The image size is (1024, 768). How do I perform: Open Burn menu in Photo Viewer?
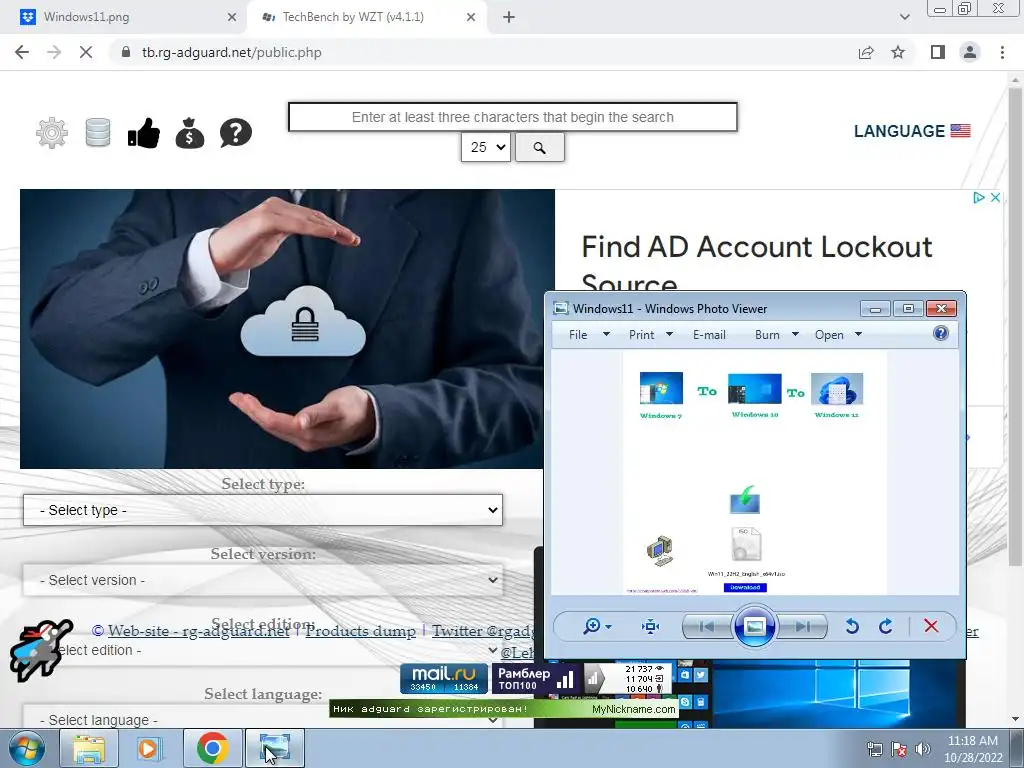(776, 334)
